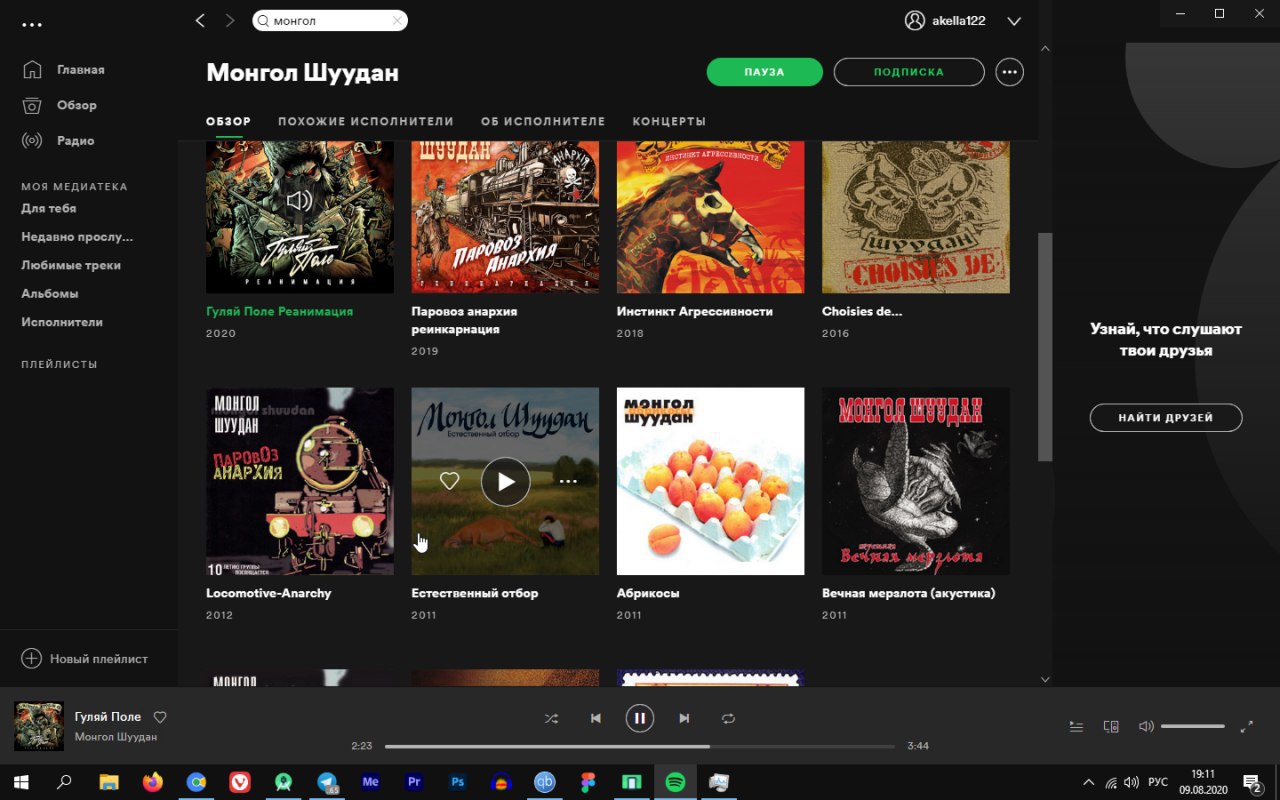Adjust the Spotify volume slider
Viewport: 1280px width, 800px height.
tap(1193, 727)
